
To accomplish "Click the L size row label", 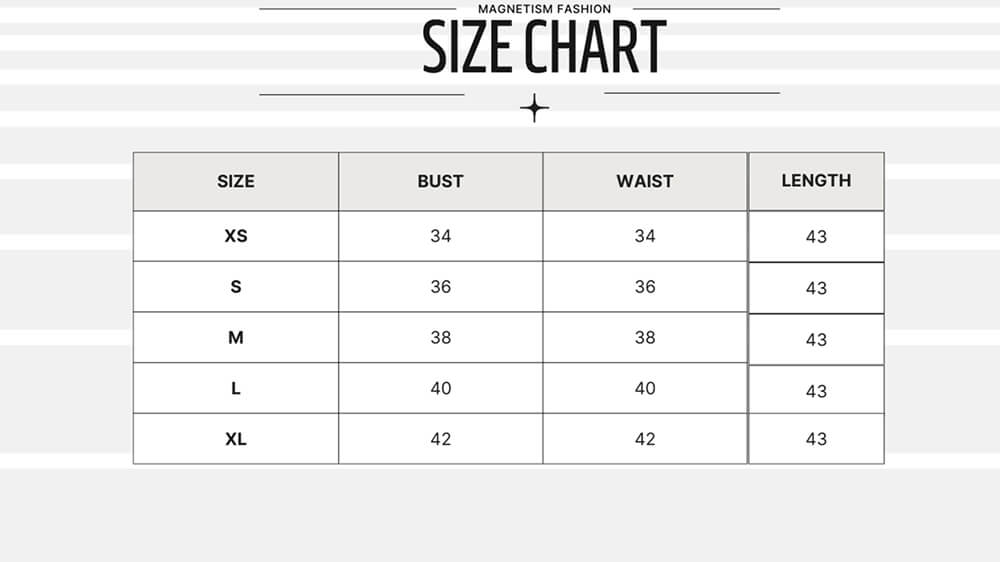I will pos(236,388).
